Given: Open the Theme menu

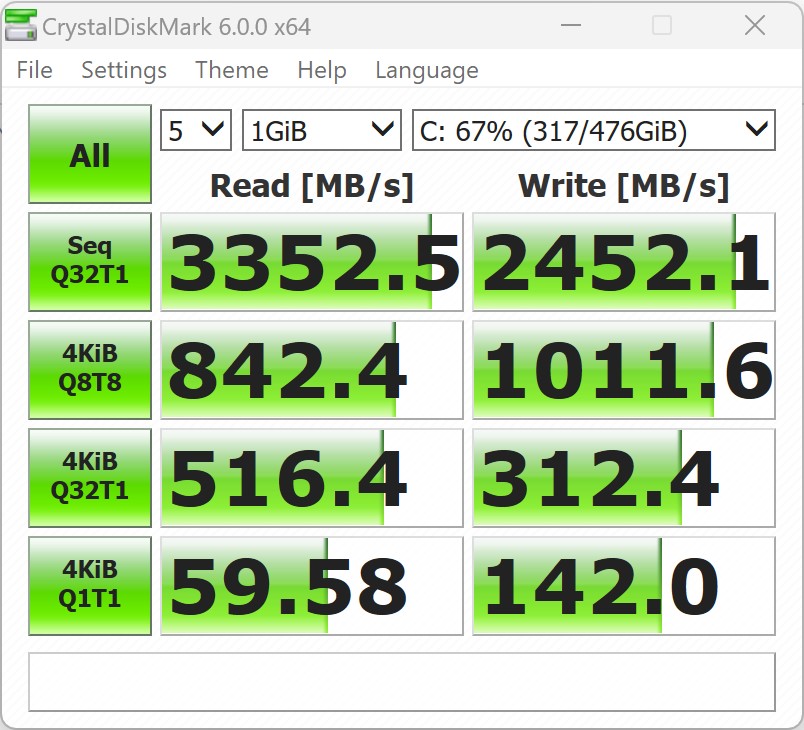Looking at the screenshot, I should click(232, 70).
